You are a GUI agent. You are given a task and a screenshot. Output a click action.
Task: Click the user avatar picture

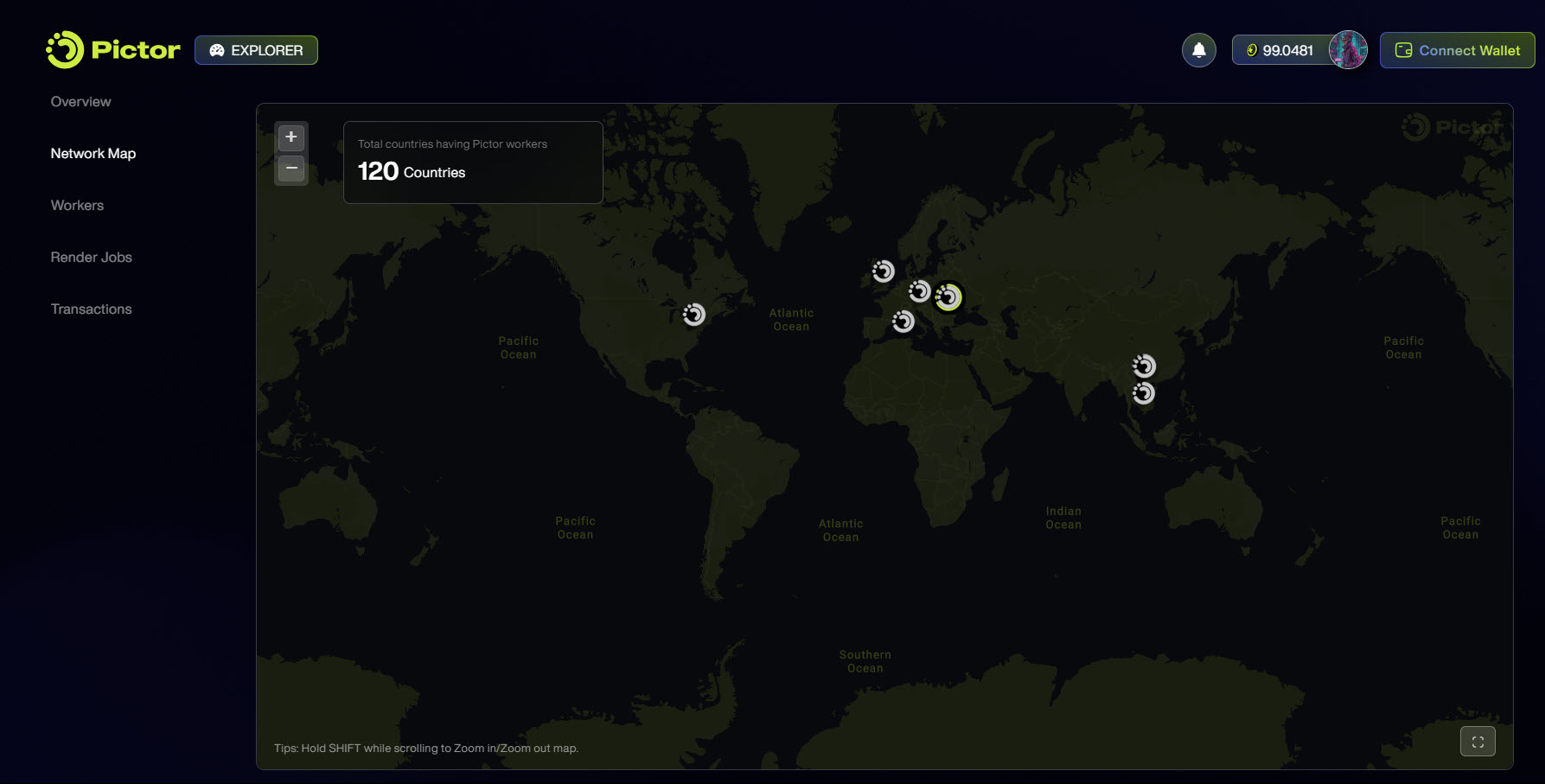click(x=1347, y=50)
